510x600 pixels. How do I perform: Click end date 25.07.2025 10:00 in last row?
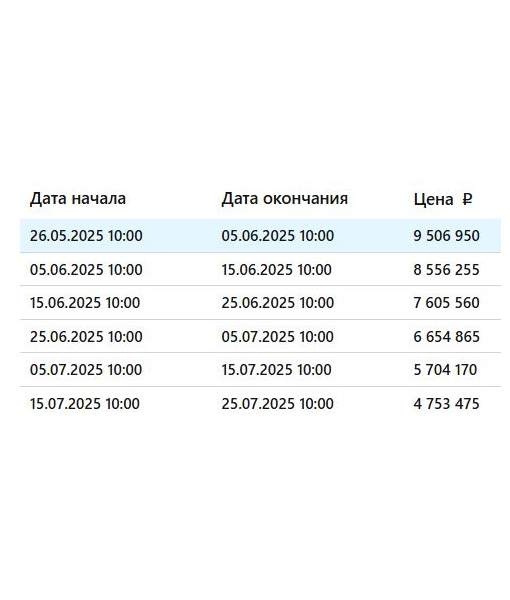tap(277, 404)
